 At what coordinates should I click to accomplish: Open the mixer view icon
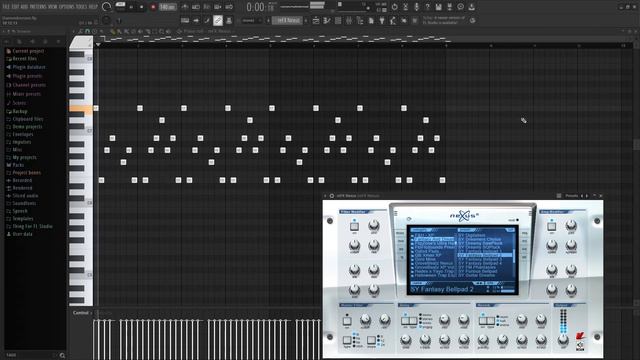(349, 20)
